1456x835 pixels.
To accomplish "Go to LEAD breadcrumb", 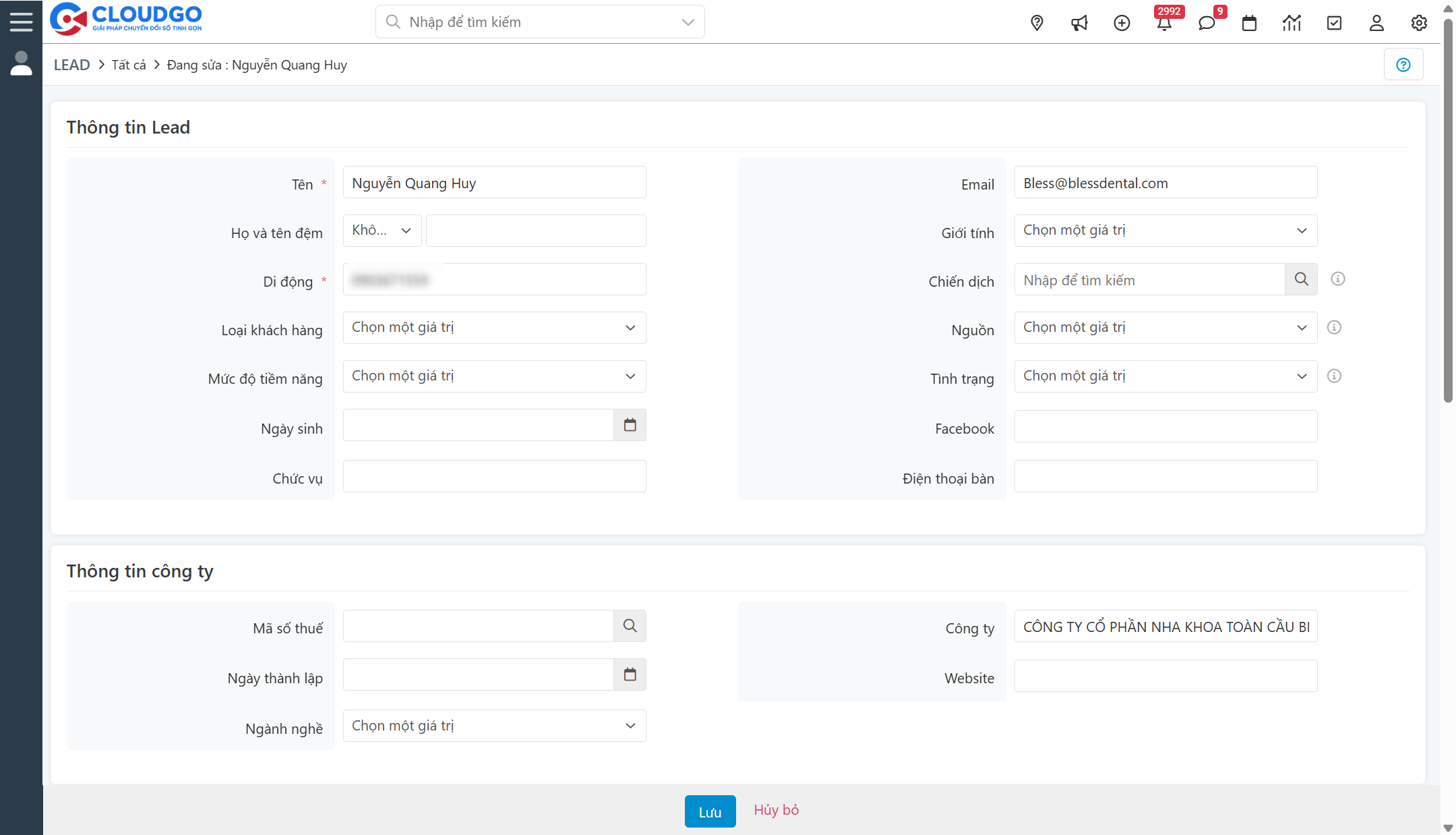I will tap(71, 65).
